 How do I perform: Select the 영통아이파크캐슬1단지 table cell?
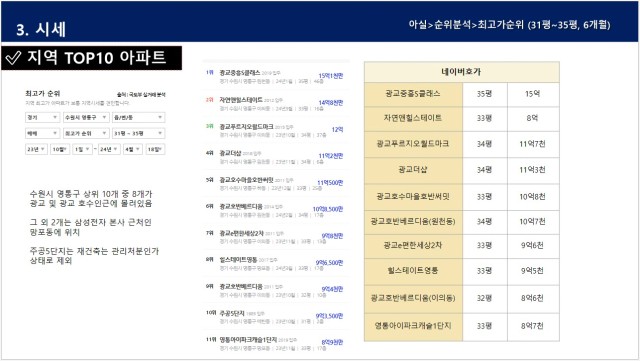[413, 327]
